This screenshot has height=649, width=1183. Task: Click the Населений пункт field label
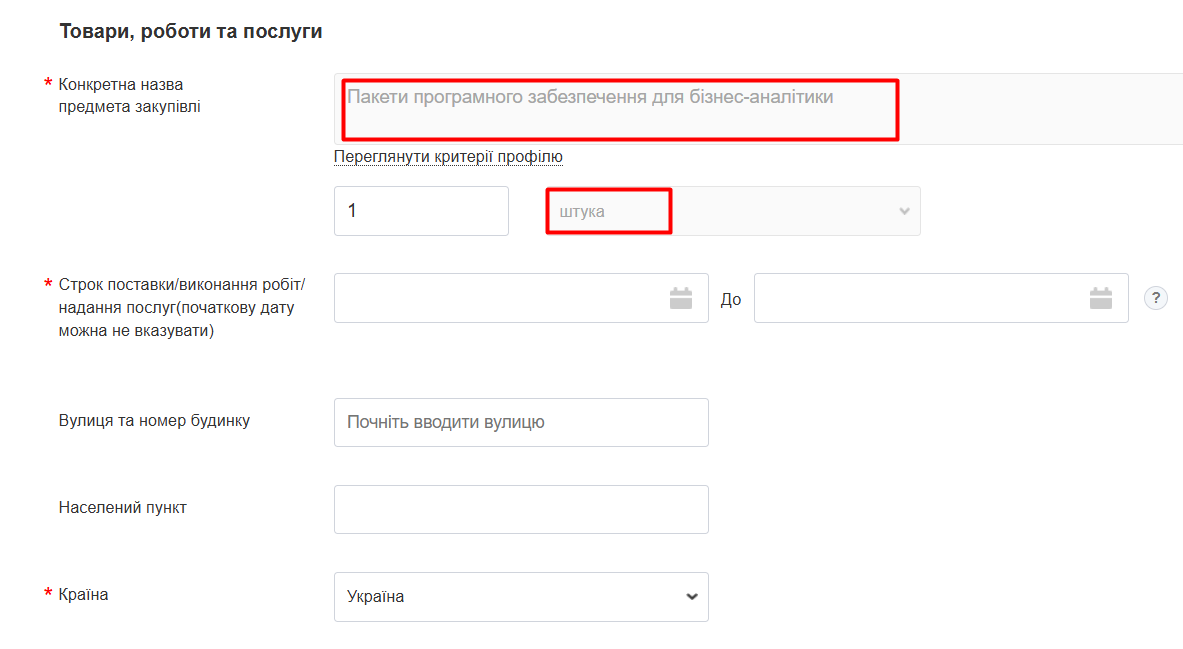123,507
